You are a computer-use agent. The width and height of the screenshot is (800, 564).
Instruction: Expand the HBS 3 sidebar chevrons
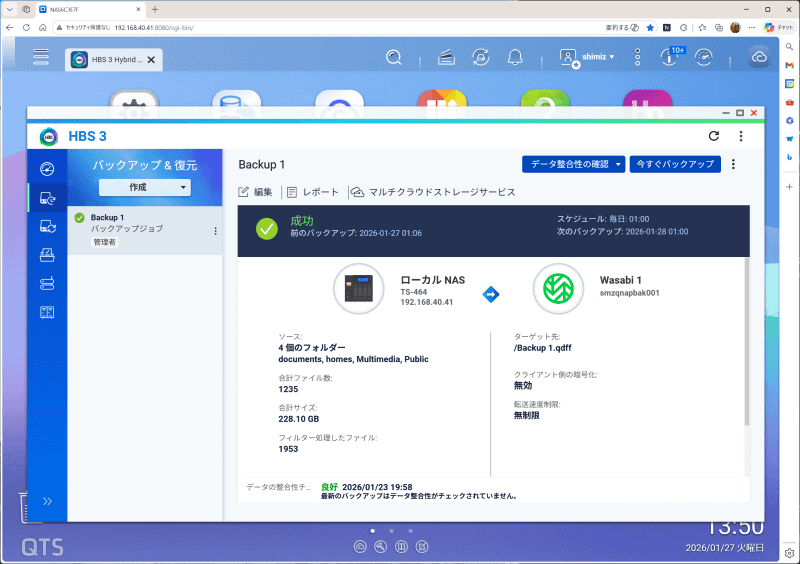[47, 501]
